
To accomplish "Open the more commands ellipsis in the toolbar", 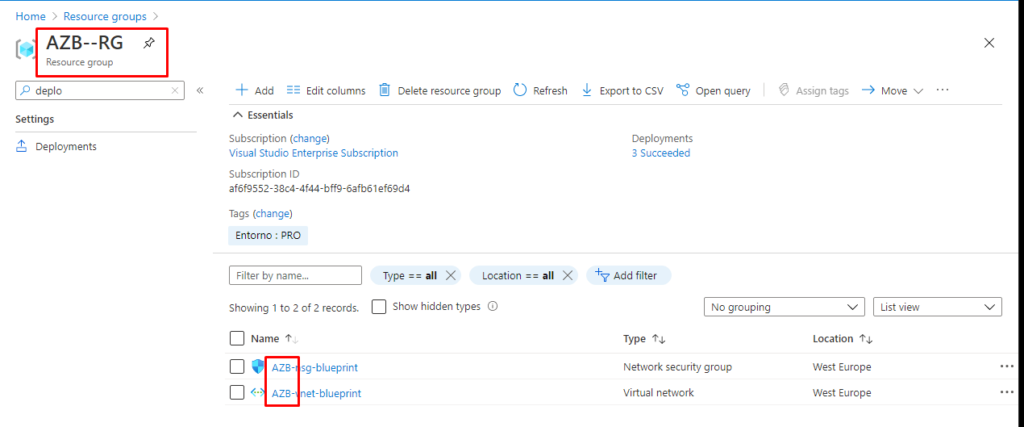I will [x=942, y=90].
